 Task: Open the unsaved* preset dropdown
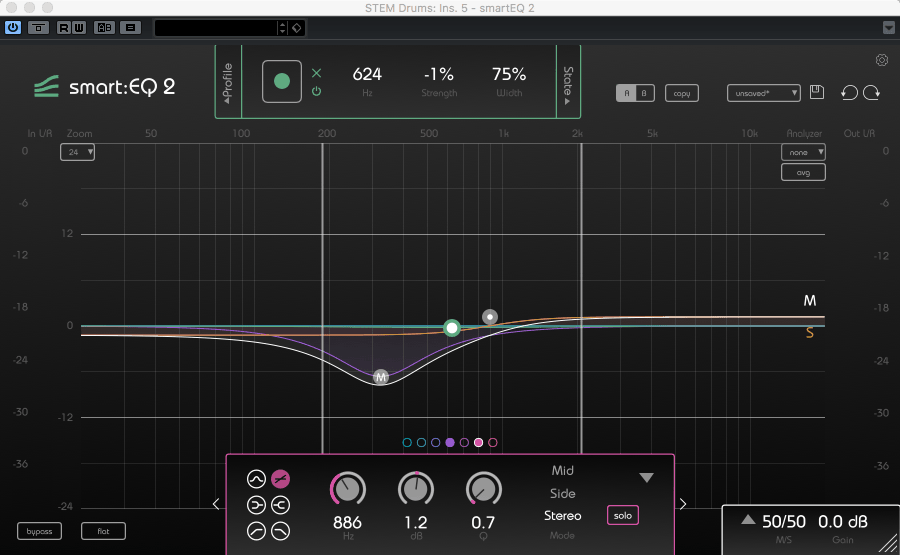(x=763, y=93)
